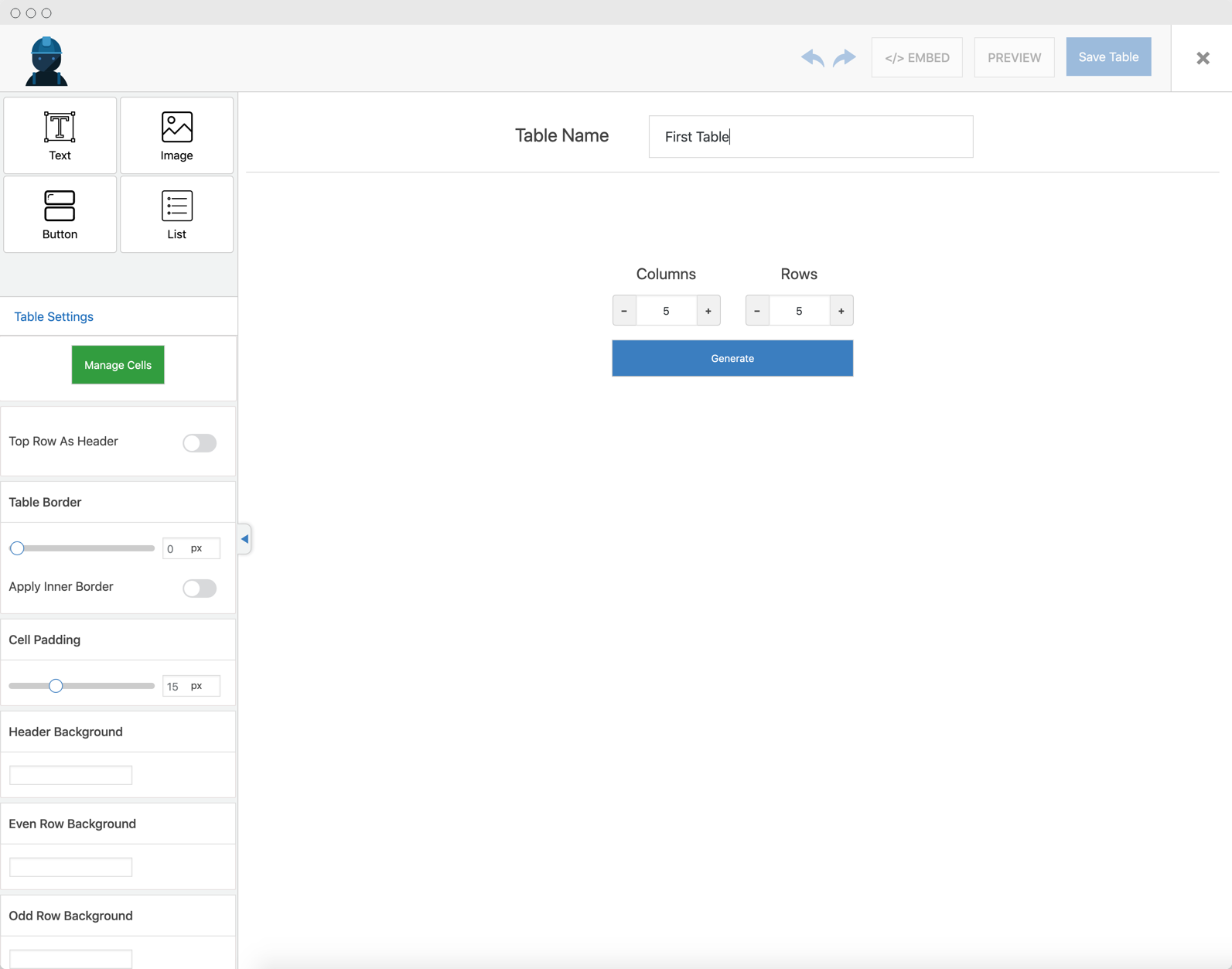Click the undo arrow icon
This screenshot has width=1232, height=969.
tap(812, 58)
